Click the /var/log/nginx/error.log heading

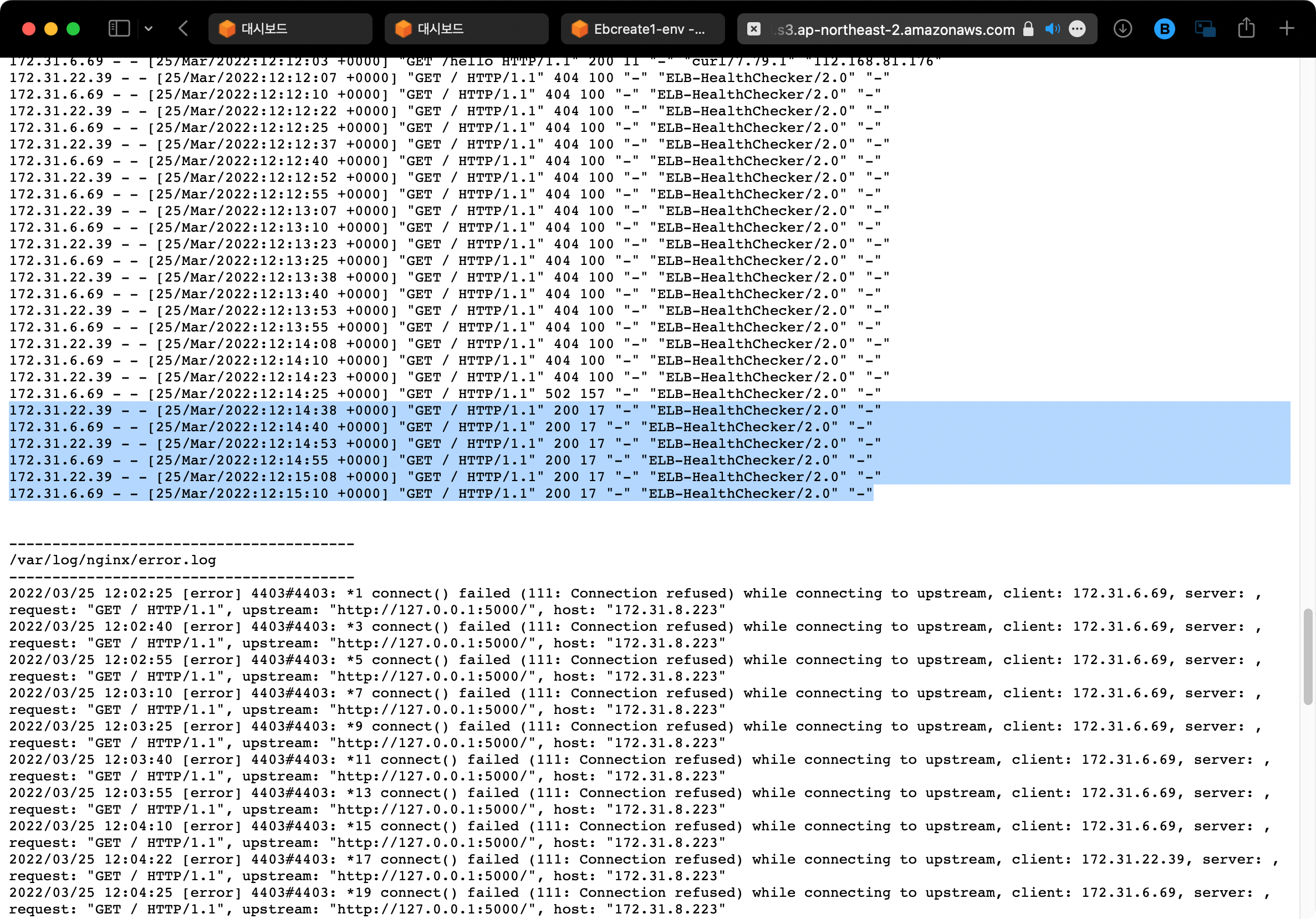coord(113,560)
